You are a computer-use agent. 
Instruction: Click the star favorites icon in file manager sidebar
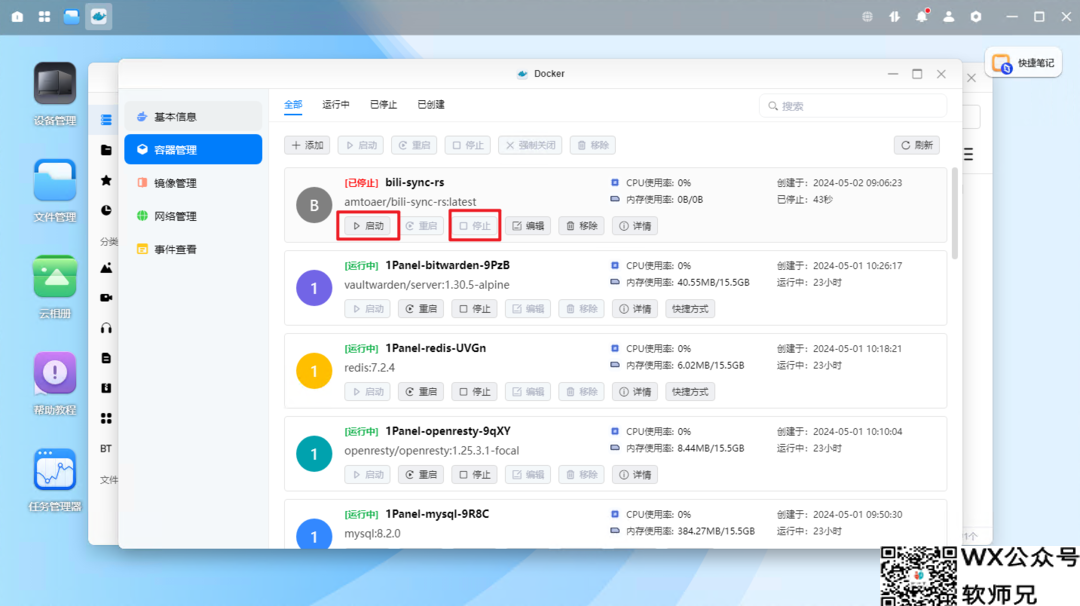point(106,180)
